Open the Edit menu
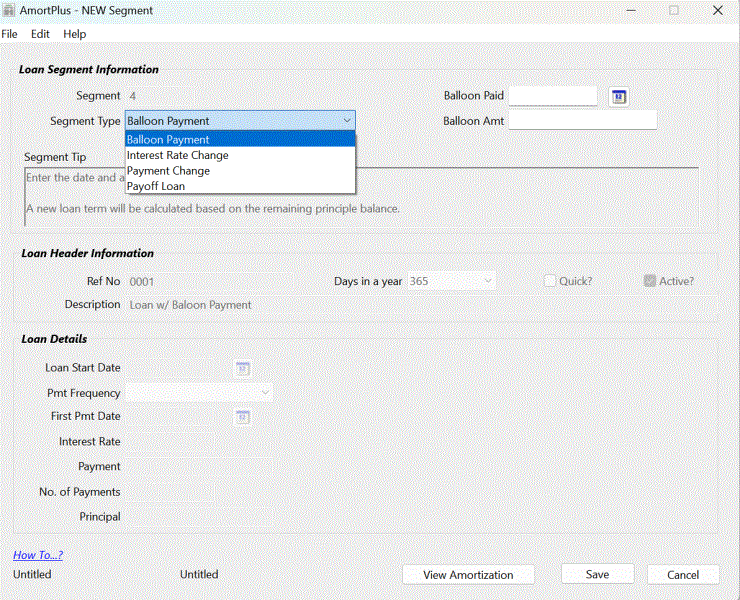 pos(40,34)
